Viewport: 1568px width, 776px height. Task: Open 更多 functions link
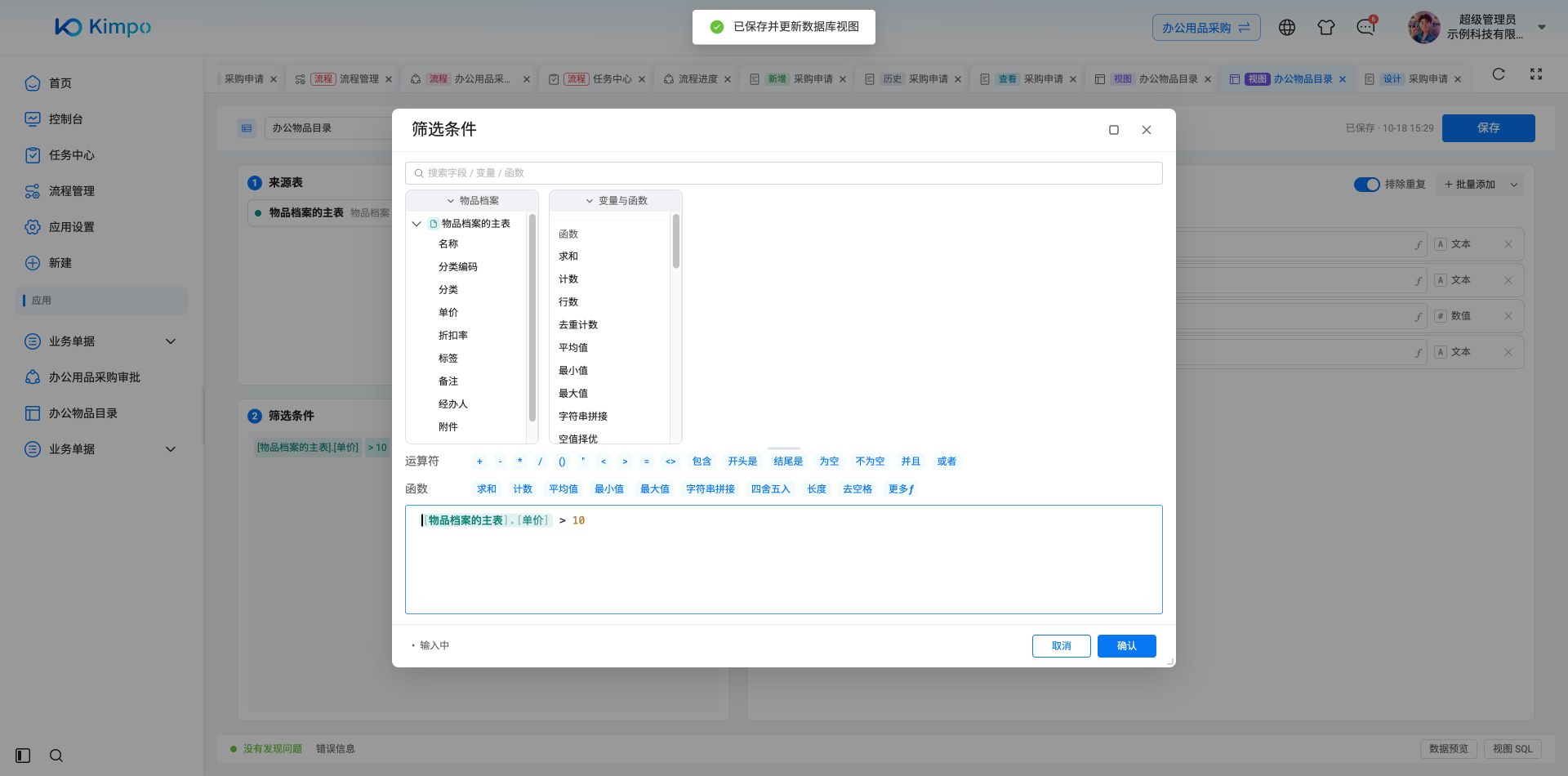coord(902,489)
